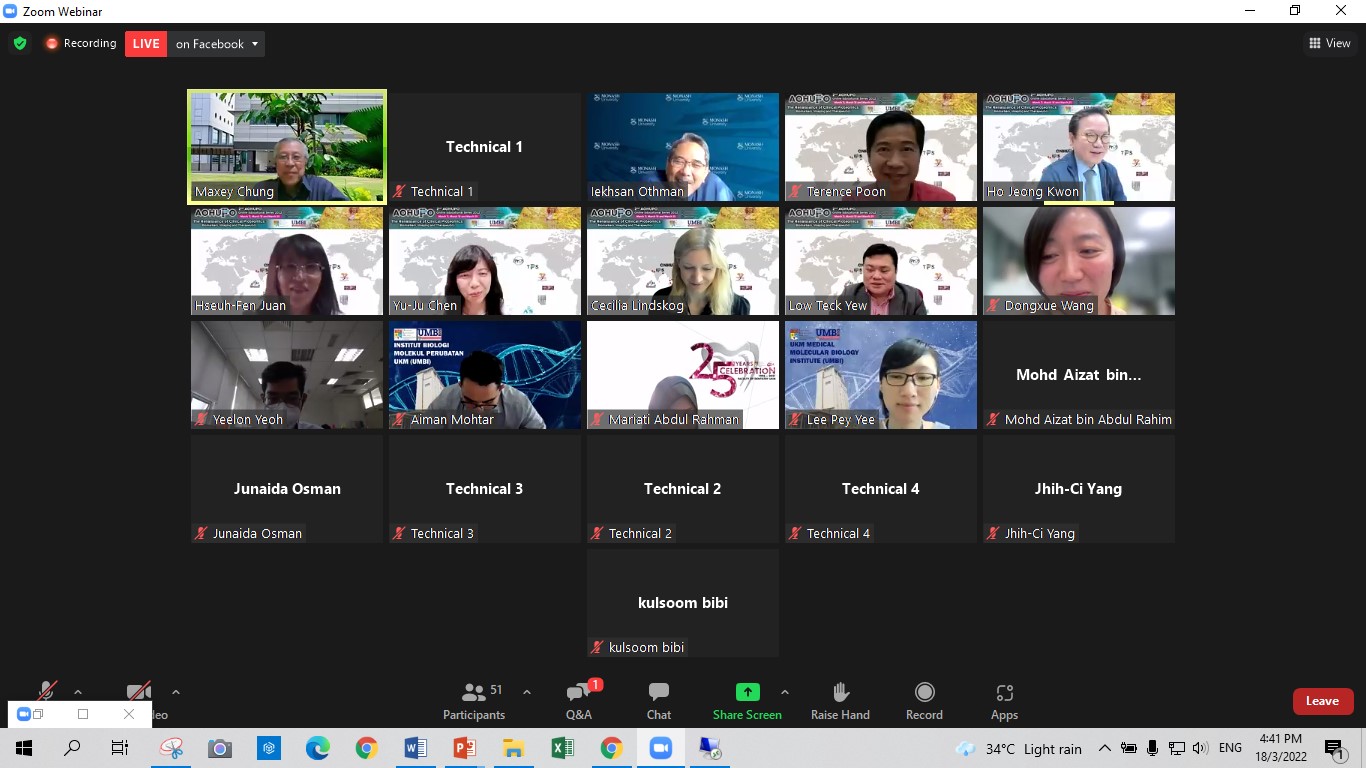Toggle the video camera on

139,692
